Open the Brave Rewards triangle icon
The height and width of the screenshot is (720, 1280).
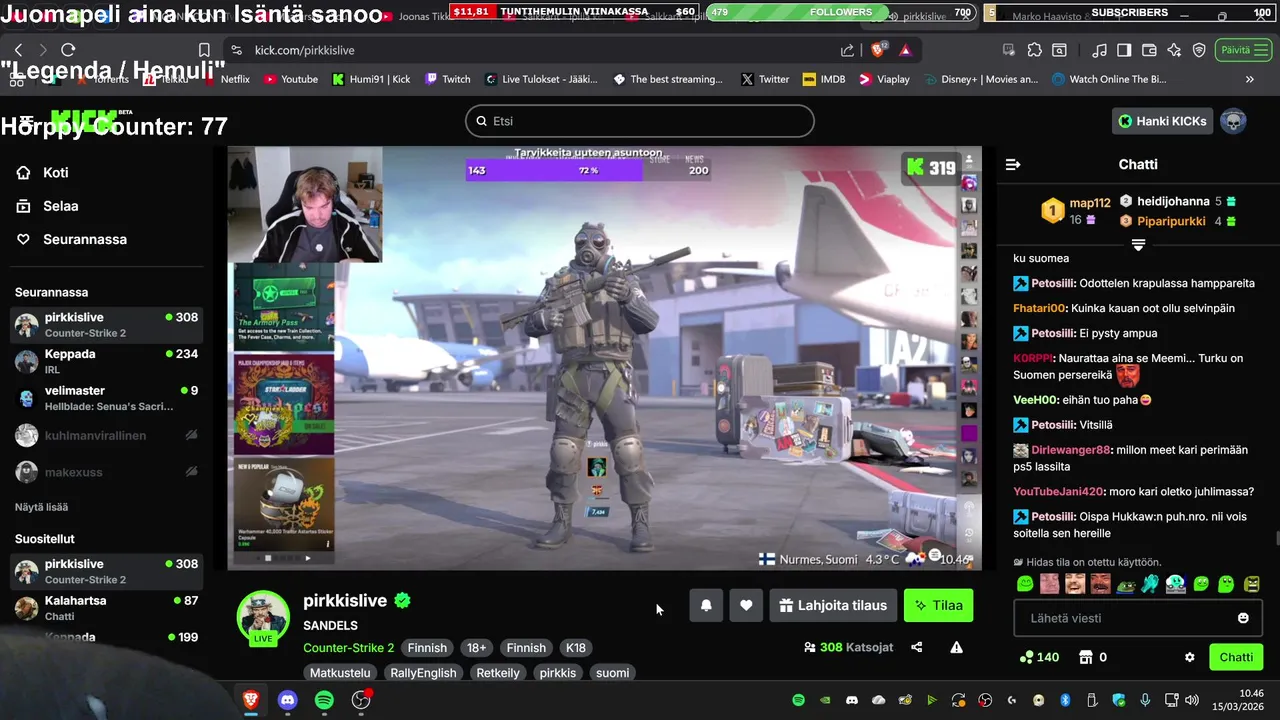click(x=905, y=50)
